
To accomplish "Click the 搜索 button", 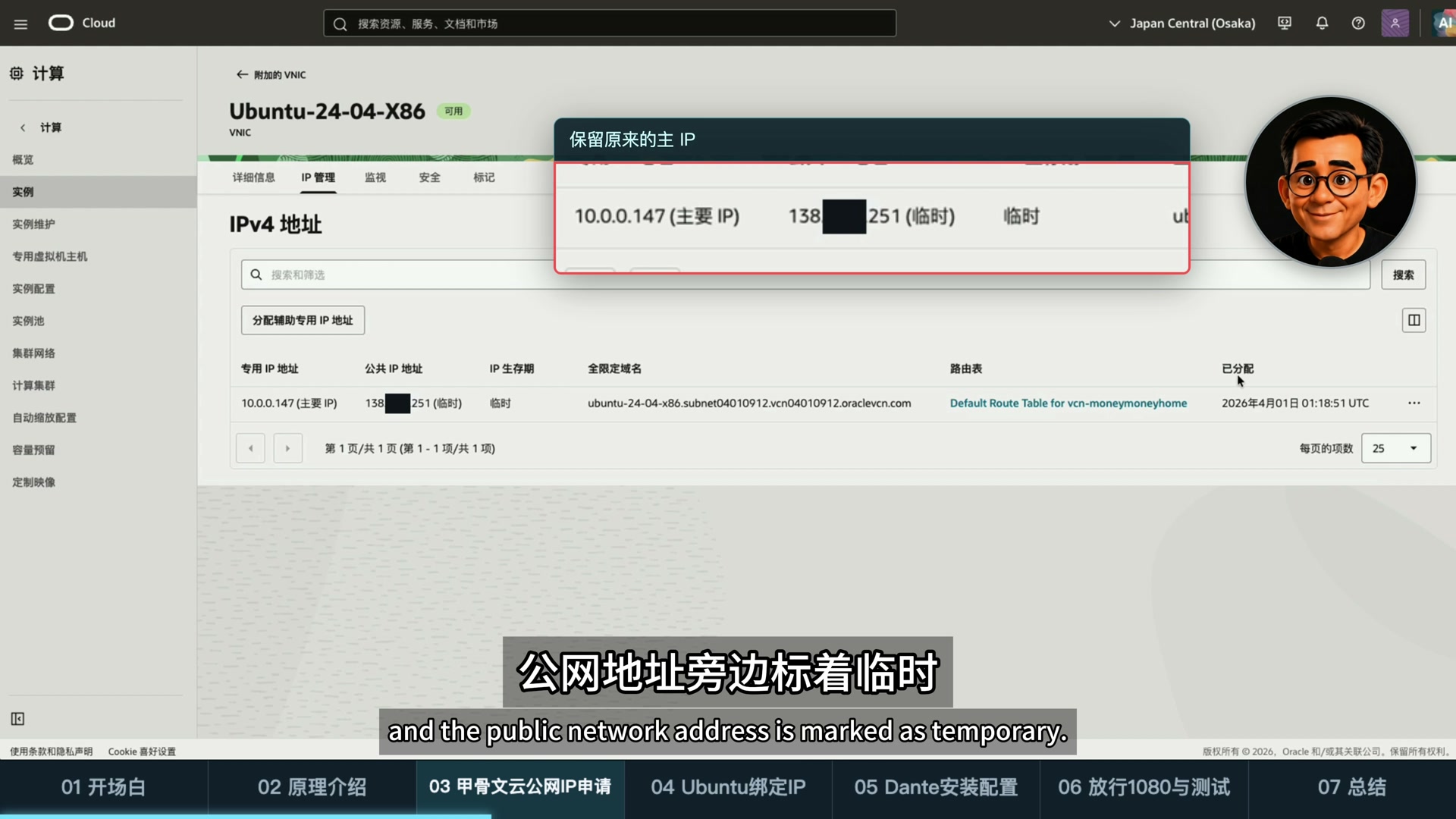I will [1403, 275].
